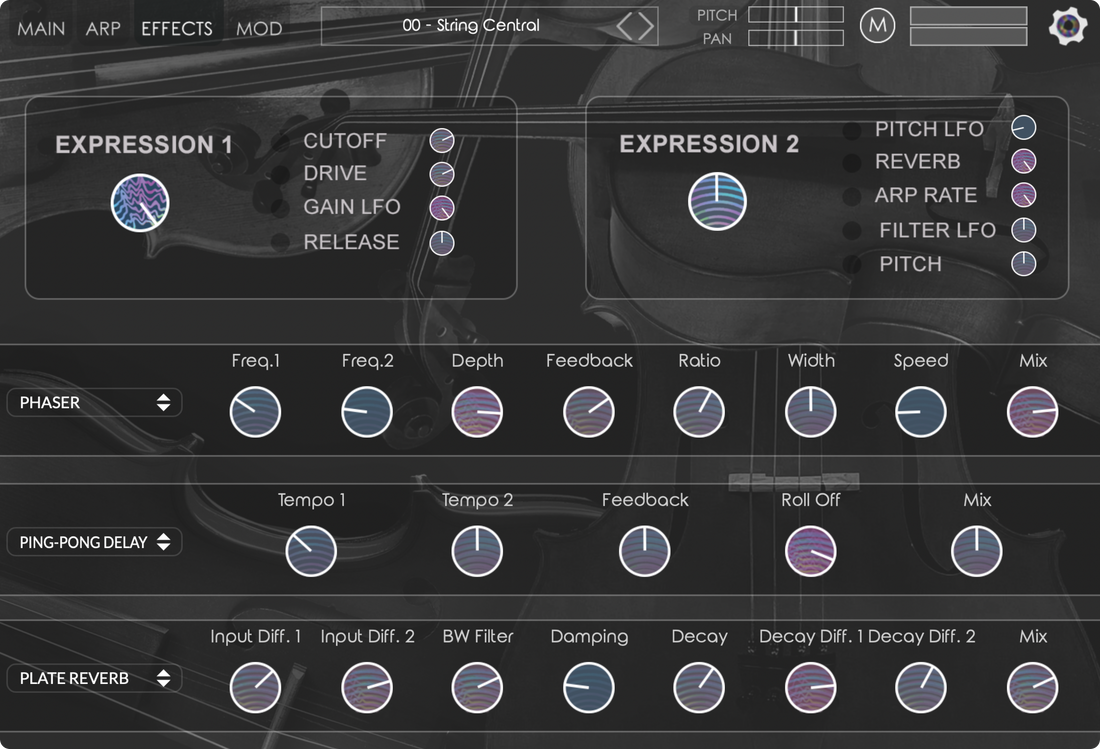Click the large Expression 2 macro knob

(x=717, y=200)
